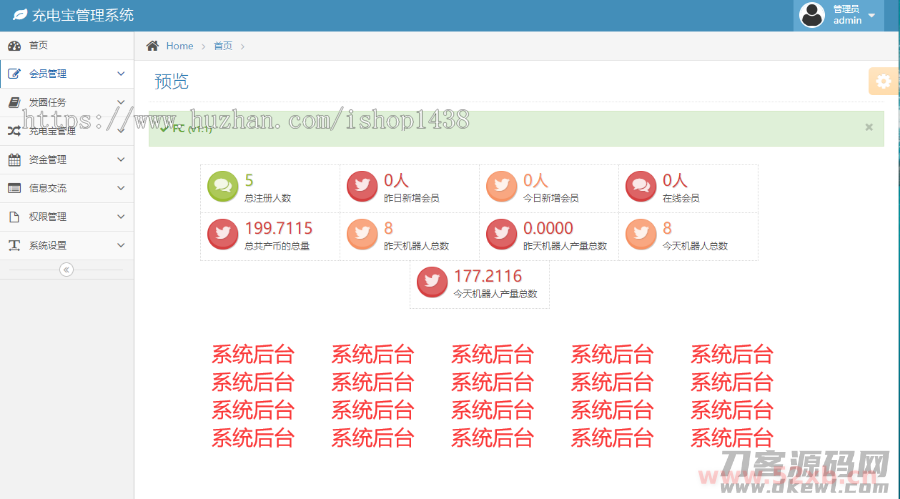Open the 信息交流 sidebar menu
Image resolution: width=900 pixels, height=499 pixels.
click(48, 188)
